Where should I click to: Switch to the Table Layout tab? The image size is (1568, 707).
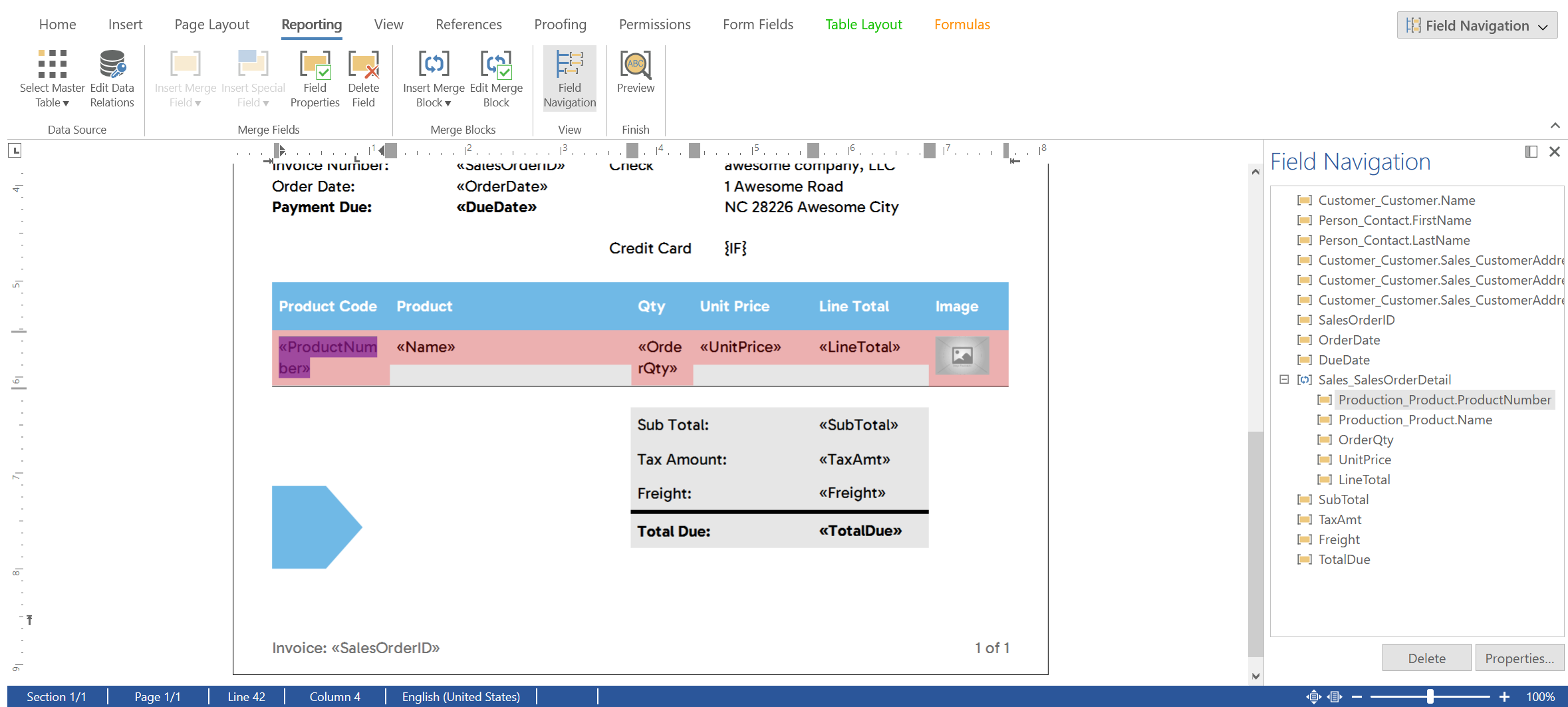pyautogui.click(x=863, y=24)
